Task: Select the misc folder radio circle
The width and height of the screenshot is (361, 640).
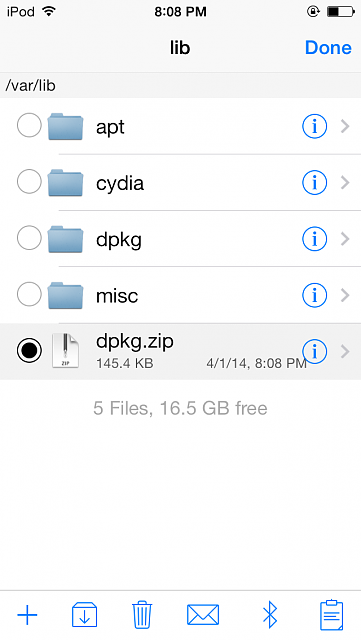Action: [x=29, y=294]
